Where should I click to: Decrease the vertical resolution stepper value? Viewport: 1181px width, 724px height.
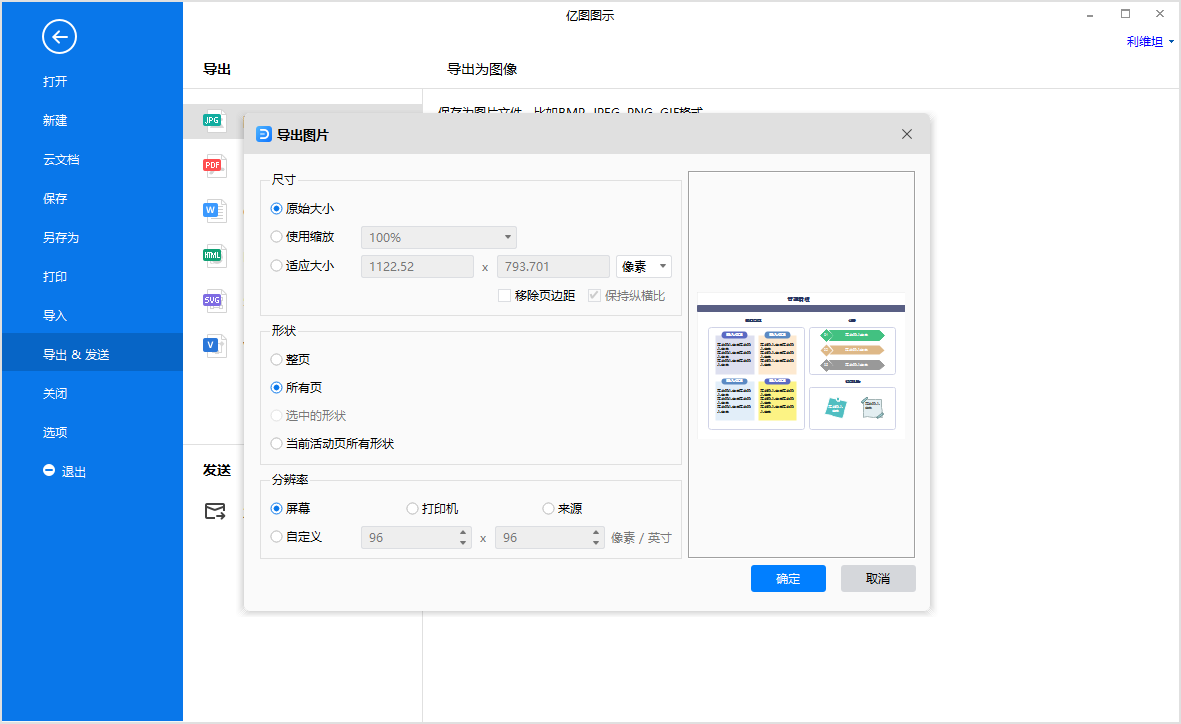[x=596, y=542]
